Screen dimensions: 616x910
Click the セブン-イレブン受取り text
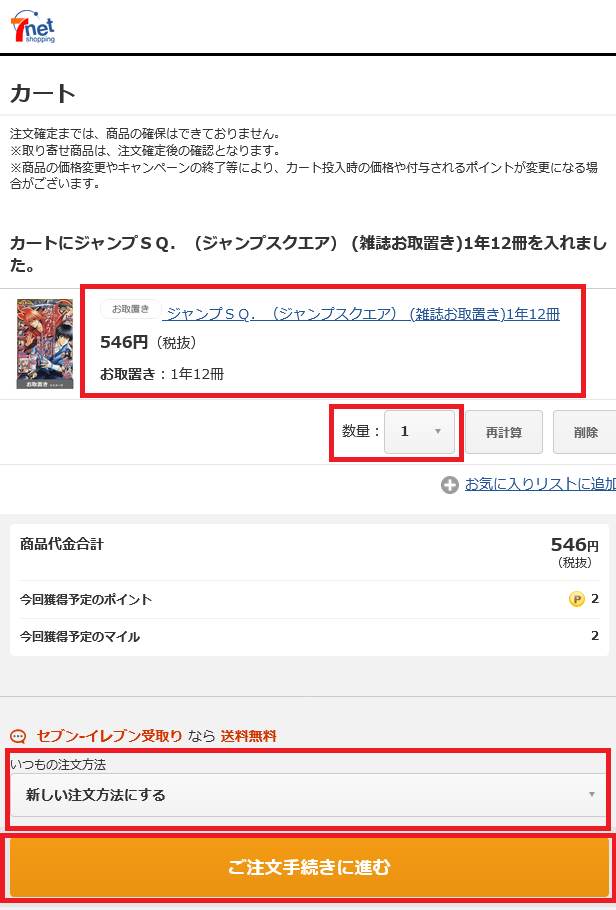click(109, 736)
